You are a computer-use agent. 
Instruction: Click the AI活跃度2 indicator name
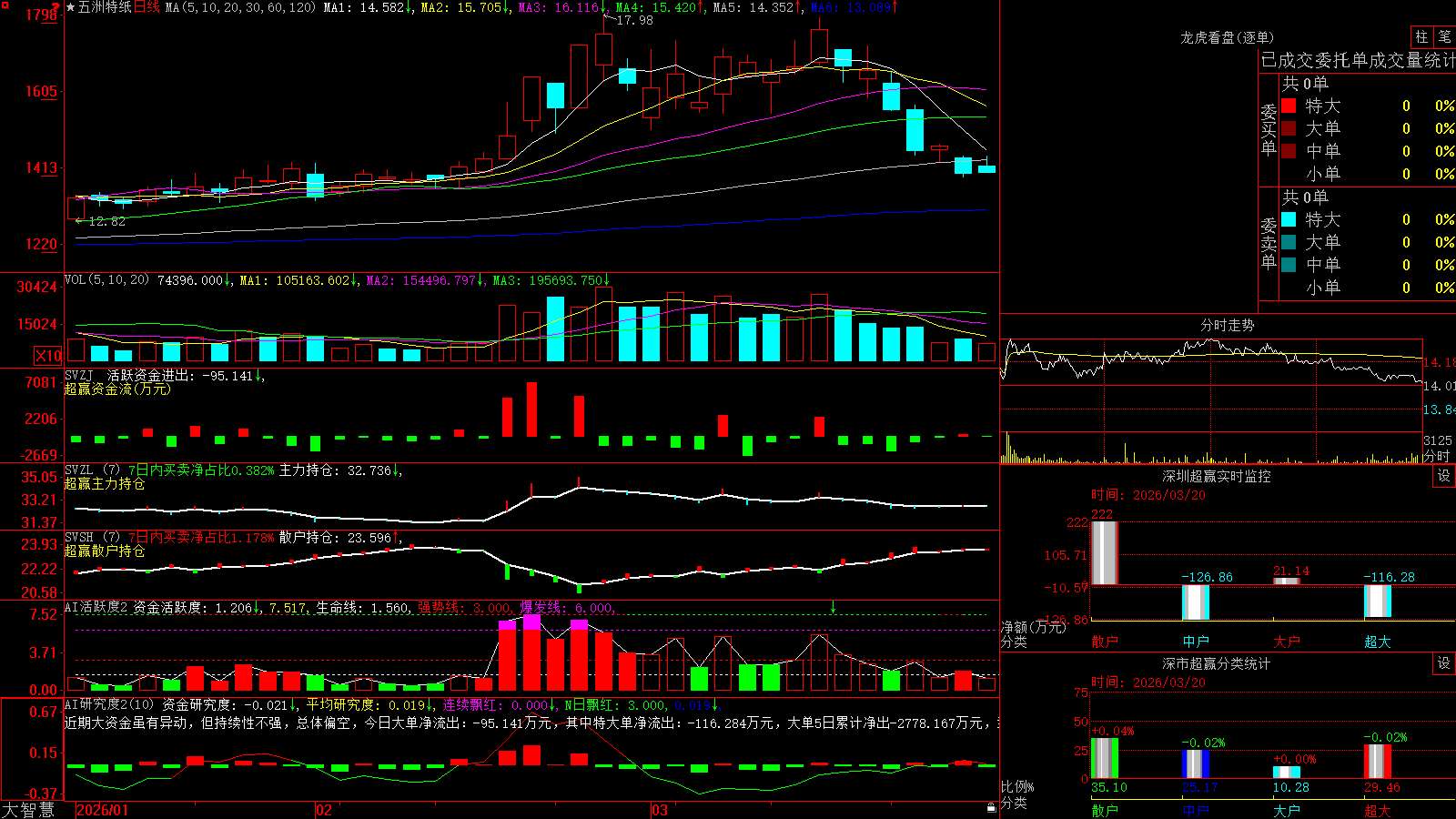tap(96, 608)
